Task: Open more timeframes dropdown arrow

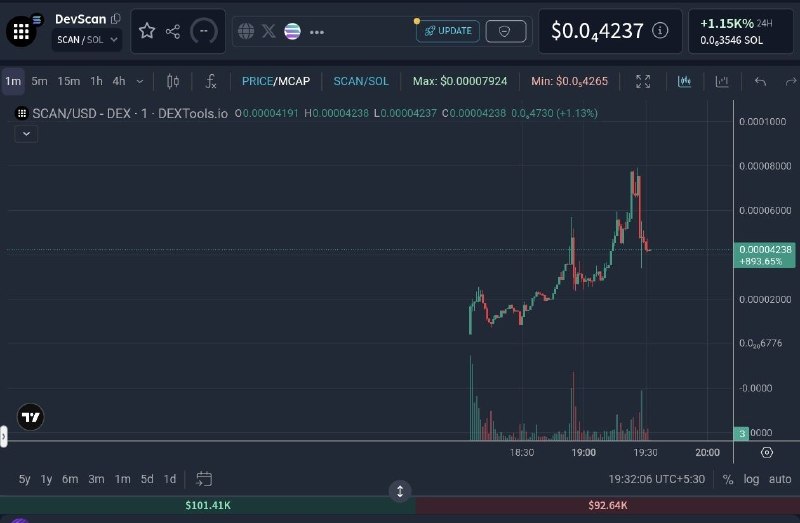Action: point(140,81)
